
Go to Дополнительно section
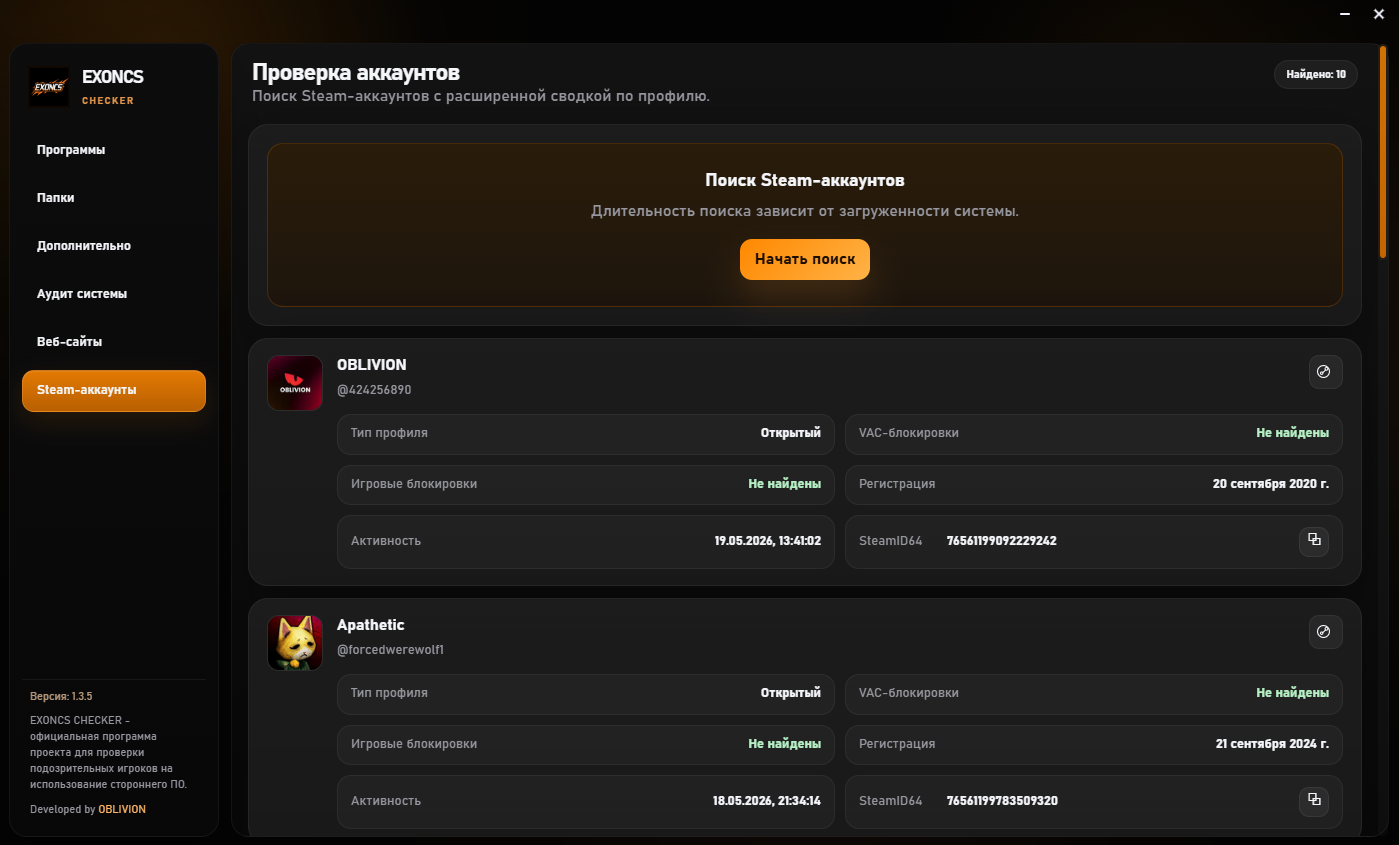114,246
